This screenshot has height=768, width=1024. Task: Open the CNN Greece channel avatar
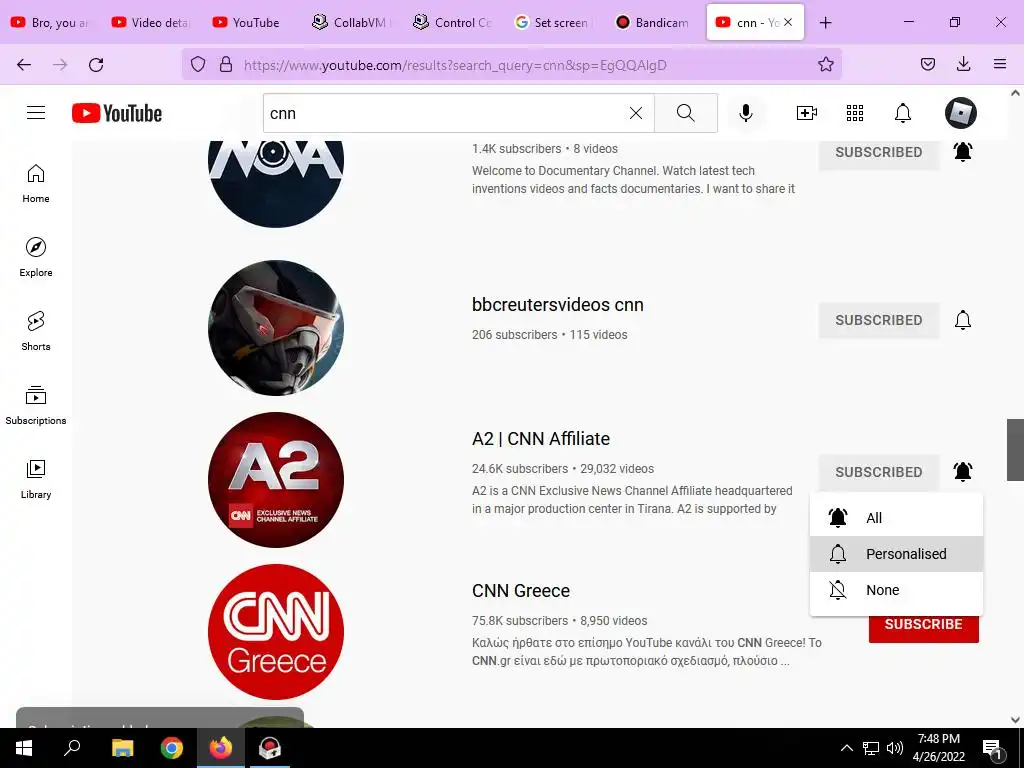276,632
